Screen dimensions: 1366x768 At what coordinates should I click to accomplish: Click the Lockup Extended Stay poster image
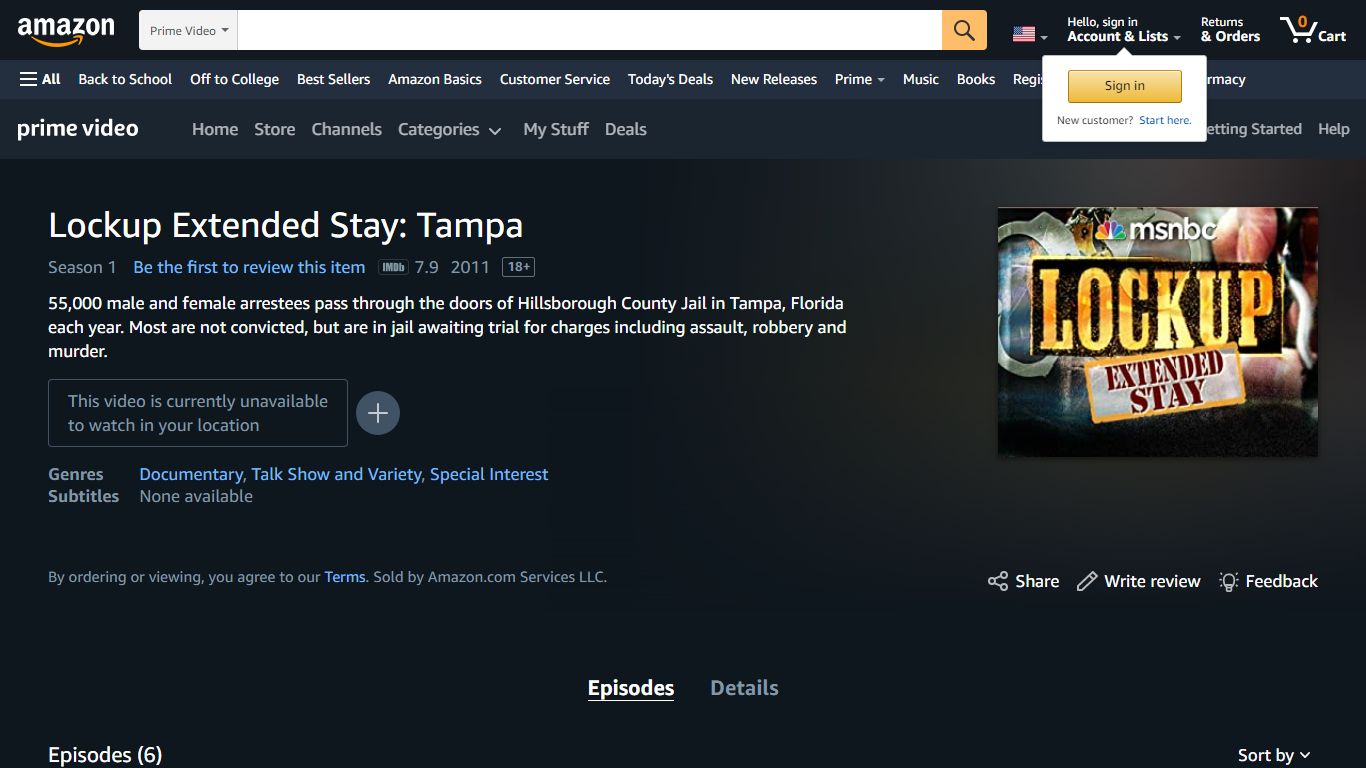click(1158, 332)
